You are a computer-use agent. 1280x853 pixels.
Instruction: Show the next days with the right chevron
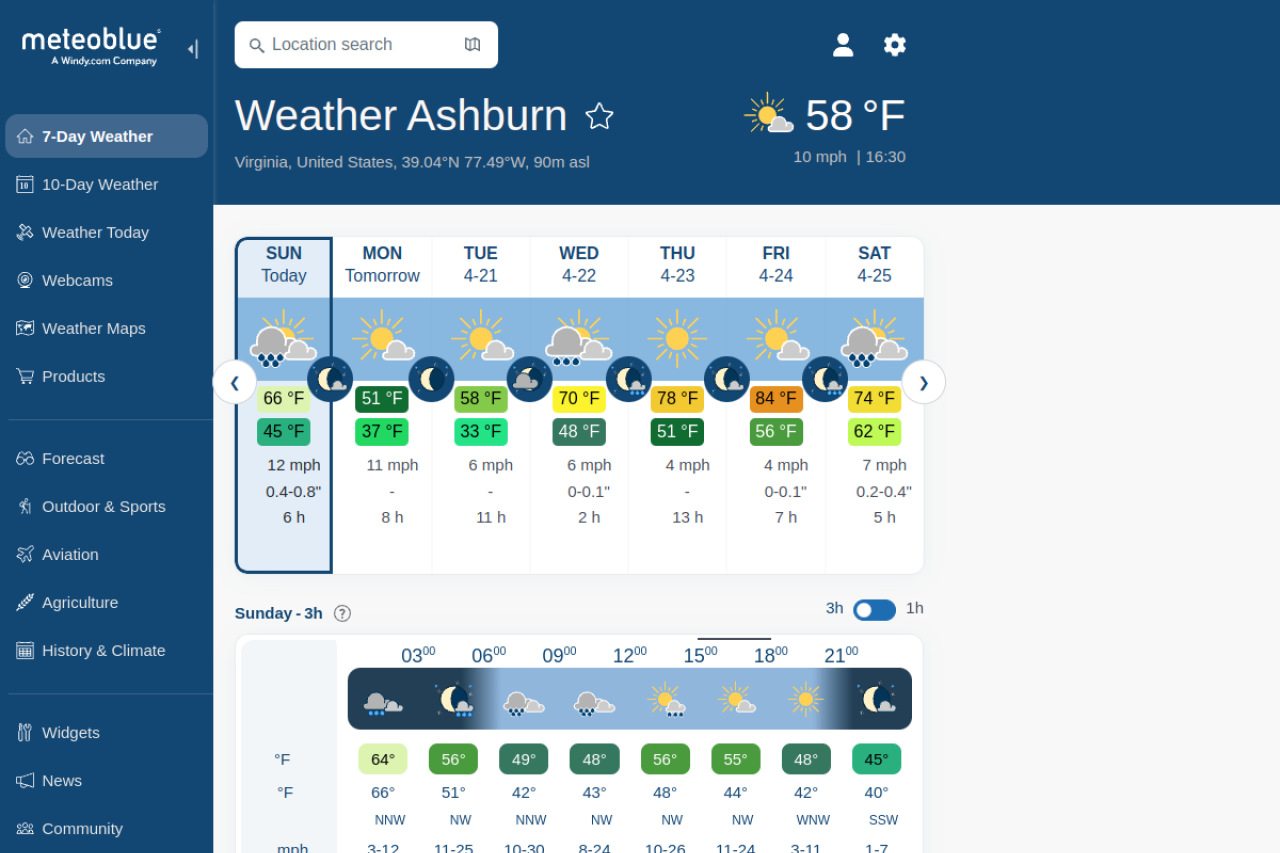pos(923,382)
